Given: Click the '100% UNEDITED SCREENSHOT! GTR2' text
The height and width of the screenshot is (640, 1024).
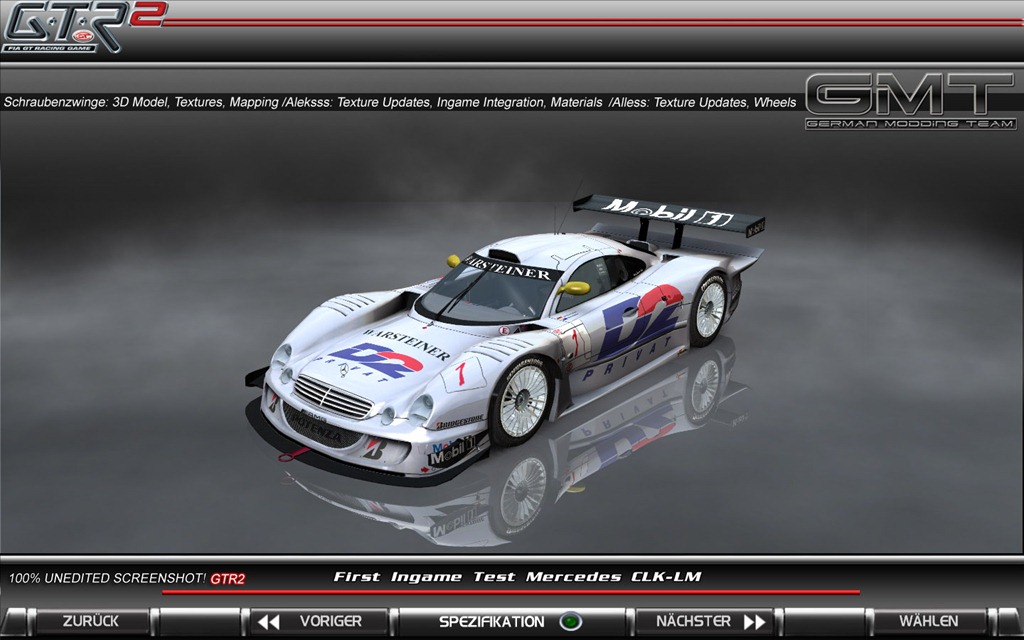Looking at the screenshot, I should coord(127,579).
